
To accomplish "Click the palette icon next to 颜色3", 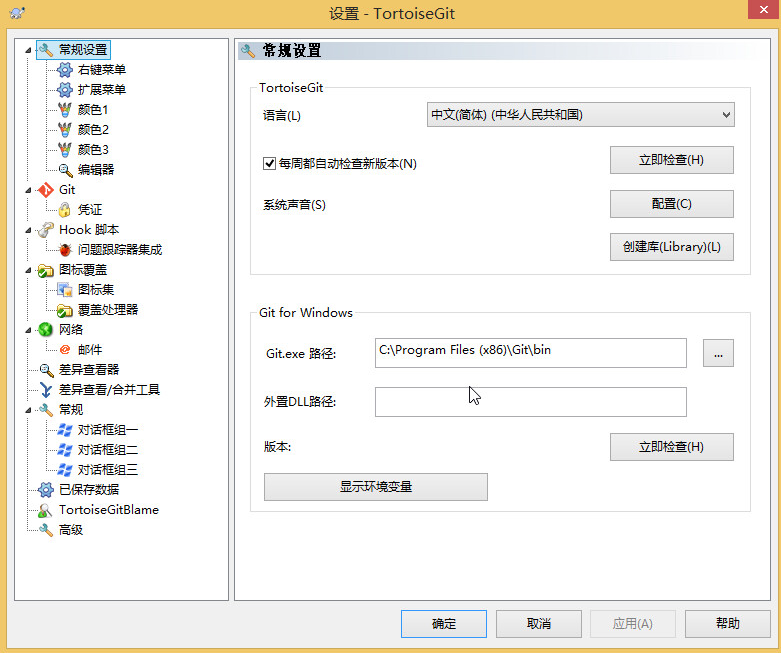I will point(65,149).
